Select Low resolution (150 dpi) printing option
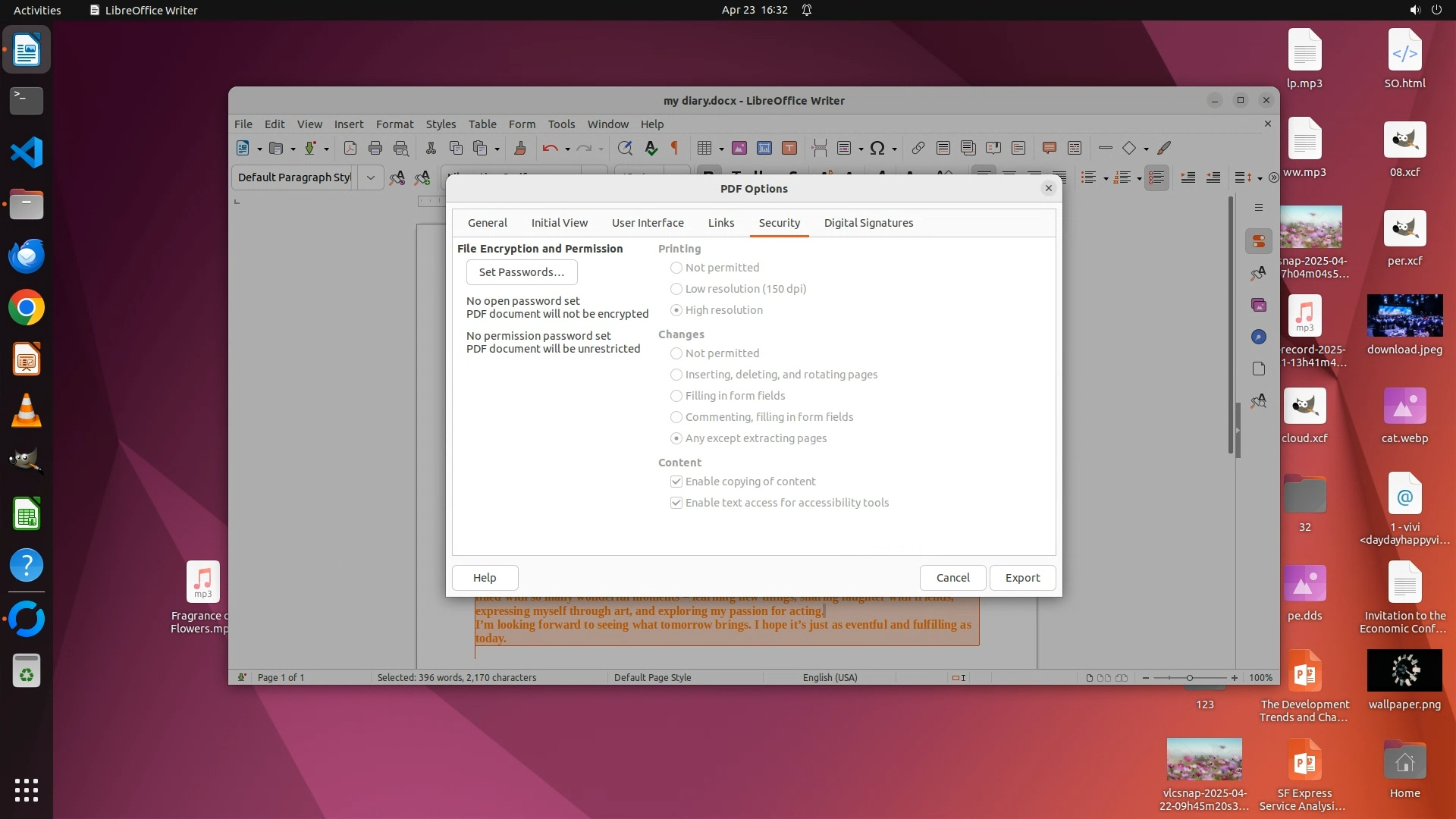 (x=676, y=289)
